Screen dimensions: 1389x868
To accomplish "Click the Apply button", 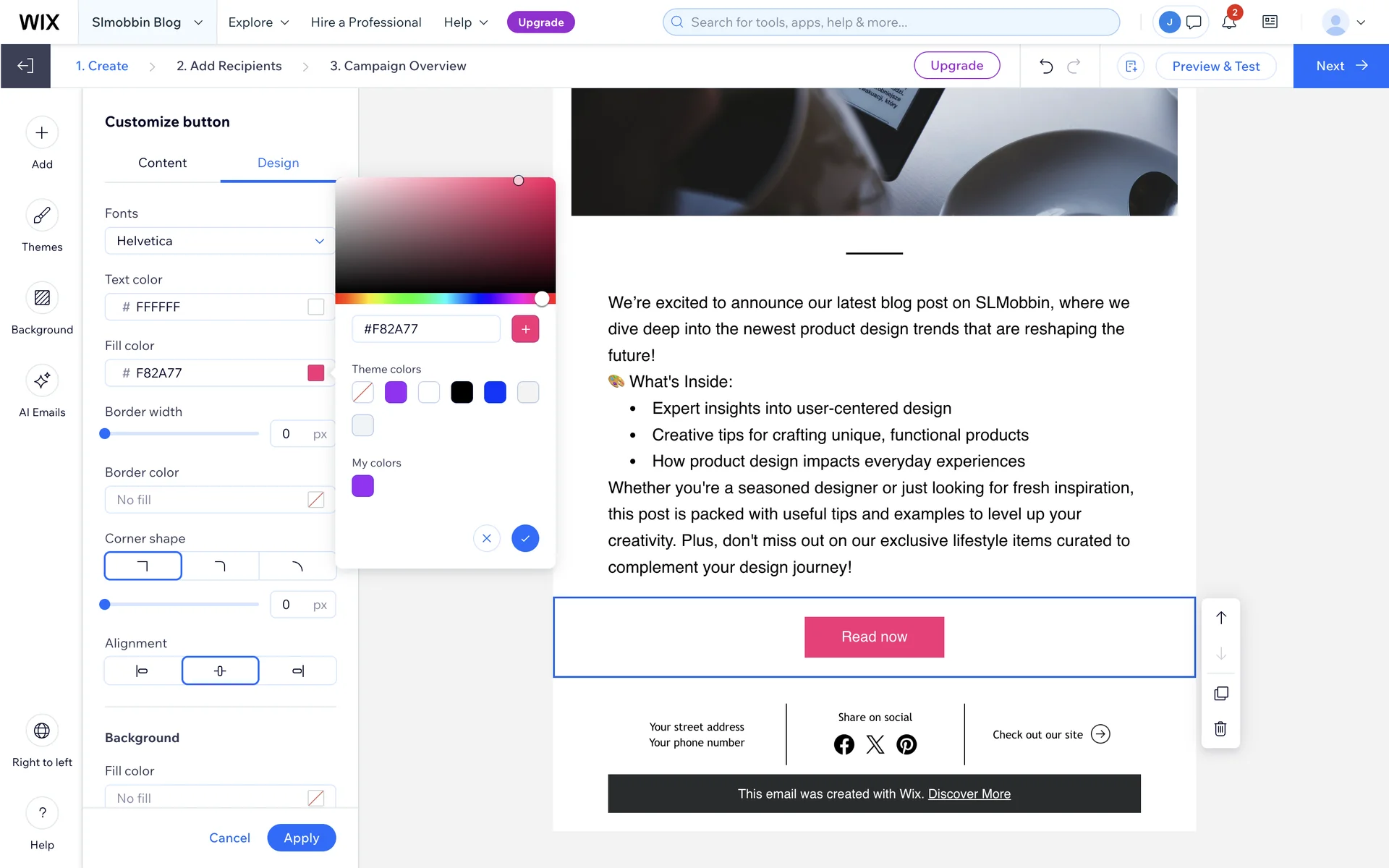I will [301, 838].
